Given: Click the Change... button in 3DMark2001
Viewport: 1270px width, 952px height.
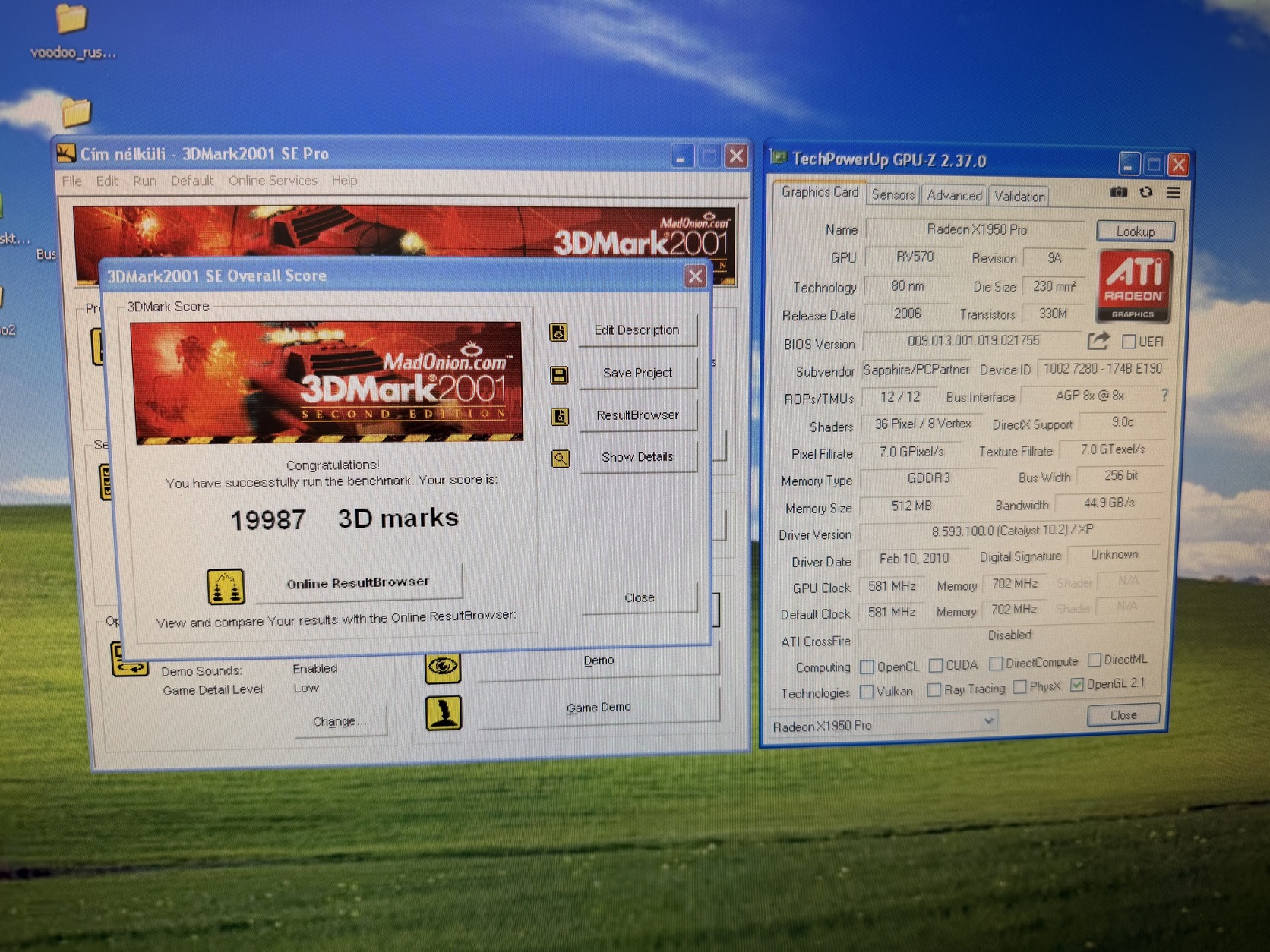Looking at the screenshot, I should tap(340, 721).
